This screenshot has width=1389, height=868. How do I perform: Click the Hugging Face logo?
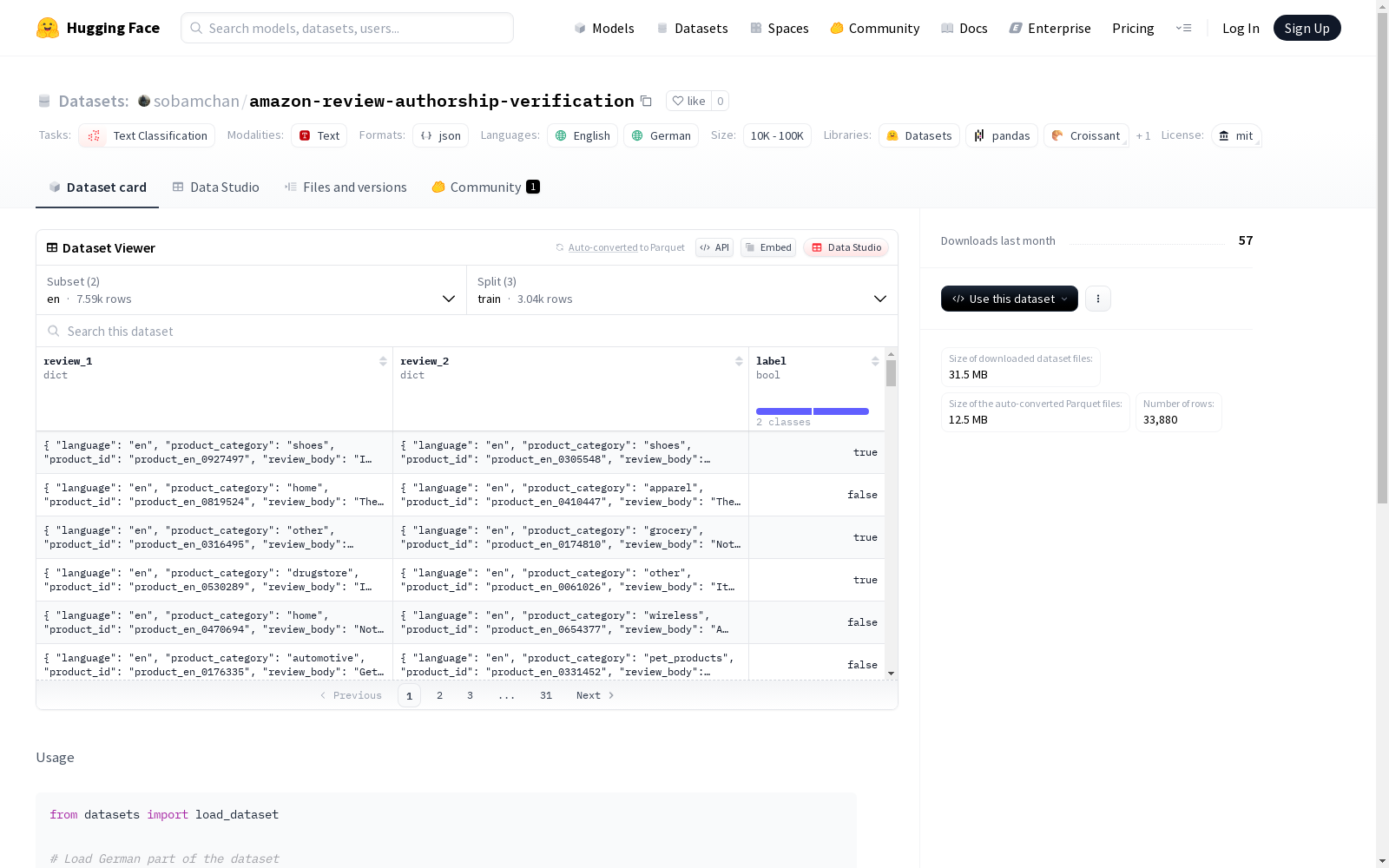point(97,28)
